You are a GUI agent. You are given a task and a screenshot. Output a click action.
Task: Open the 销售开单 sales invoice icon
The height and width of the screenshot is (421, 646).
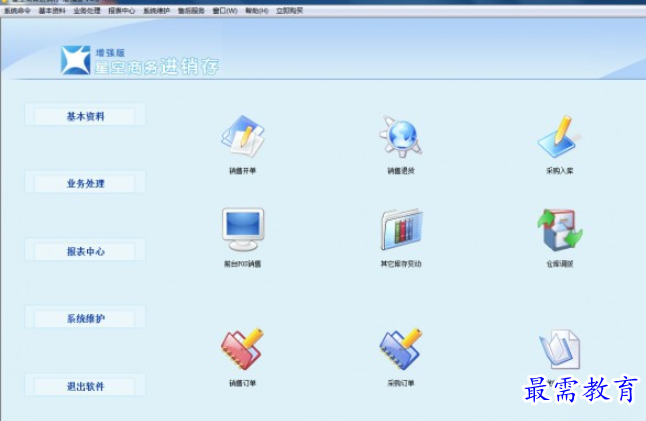tap(243, 137)
